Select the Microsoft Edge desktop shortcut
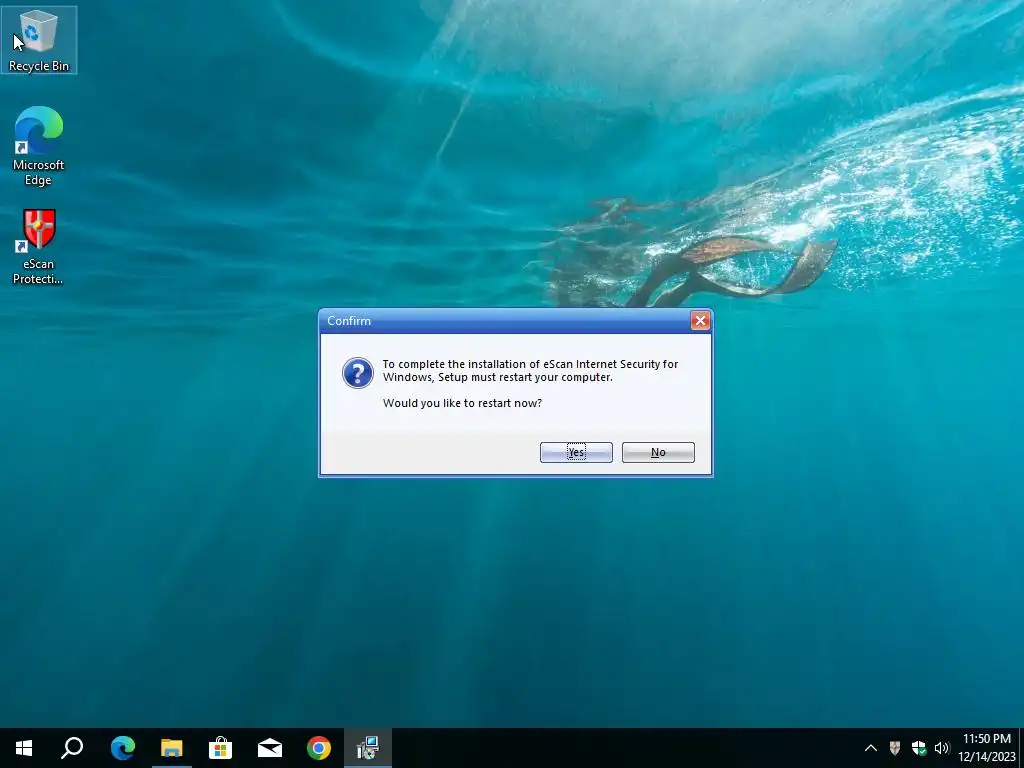 [39, 146]
